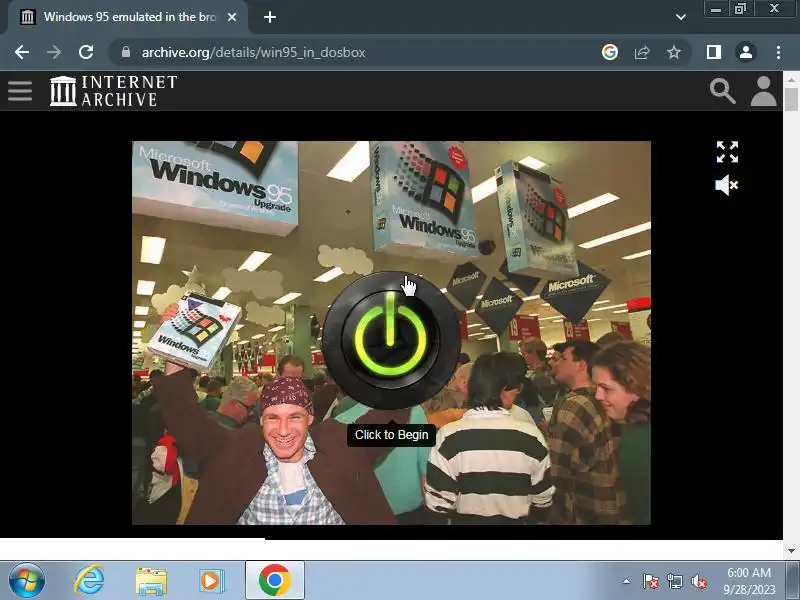800x600 pixels.
Task: Go to Internet Archive home via logo
Action: pyautogui.click(x=114, y=91)
